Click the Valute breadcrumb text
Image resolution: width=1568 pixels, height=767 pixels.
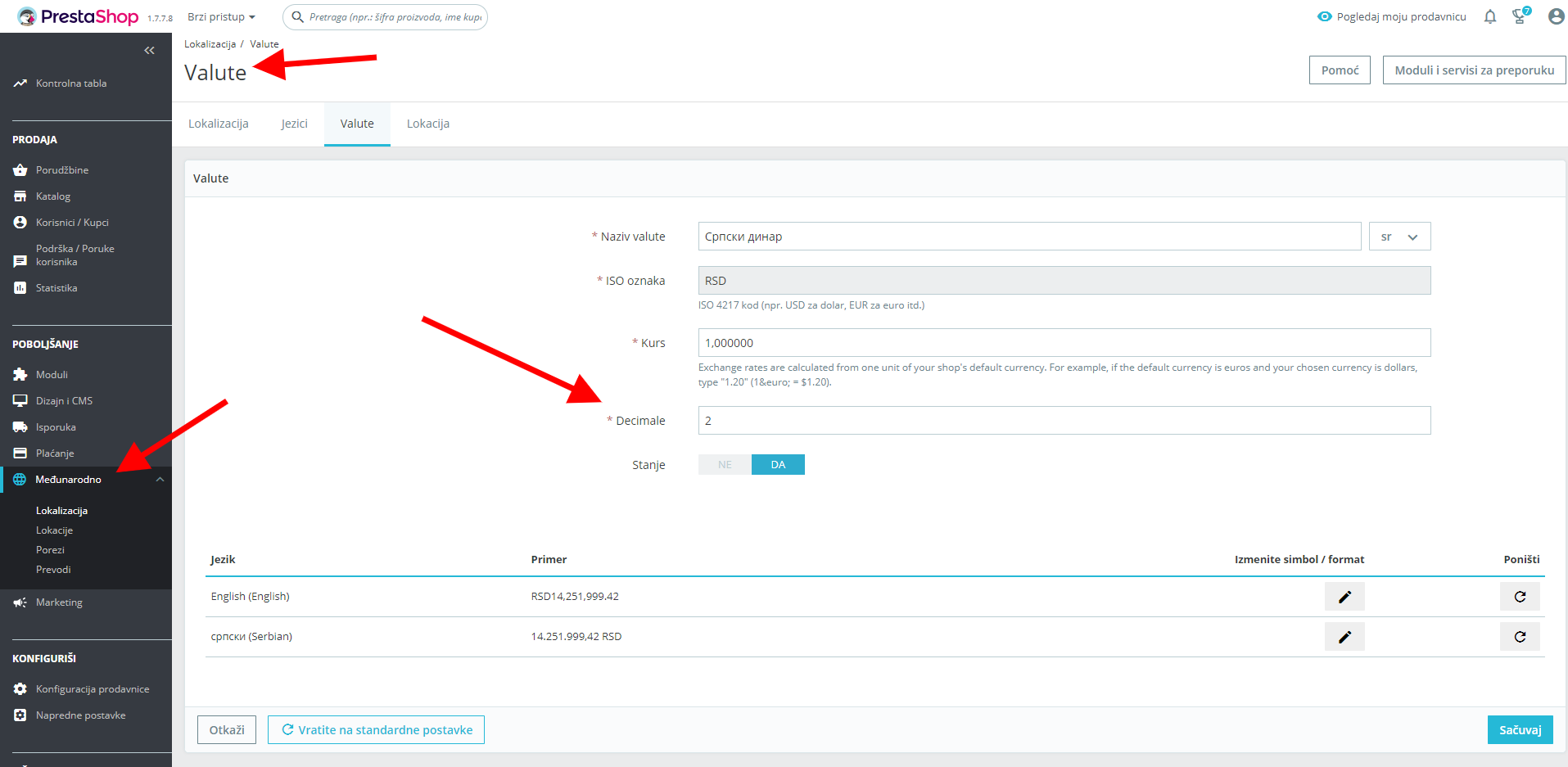[x=264, y=44]
